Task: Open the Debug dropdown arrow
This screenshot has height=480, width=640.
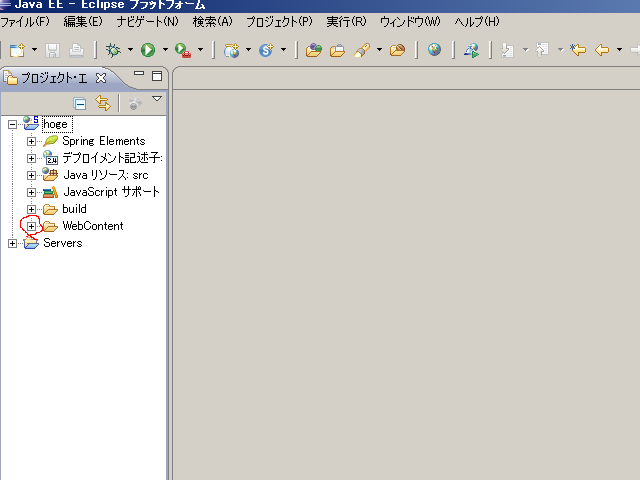Action: pos(130,50)
